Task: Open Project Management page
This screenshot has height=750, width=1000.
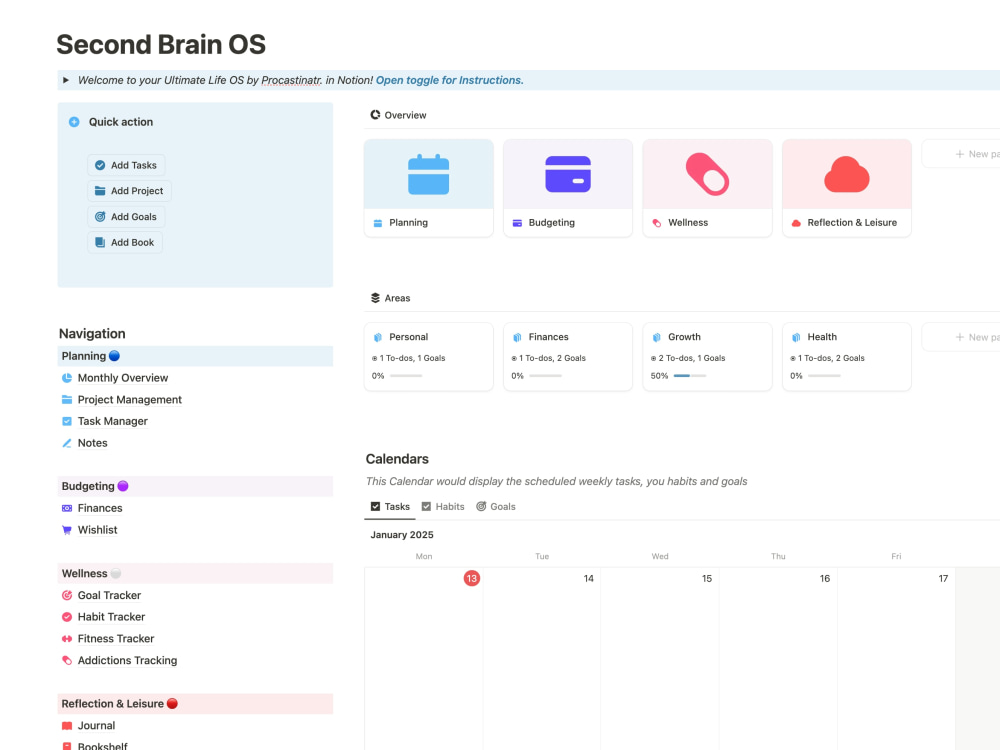Action: (x=129, y=400)
